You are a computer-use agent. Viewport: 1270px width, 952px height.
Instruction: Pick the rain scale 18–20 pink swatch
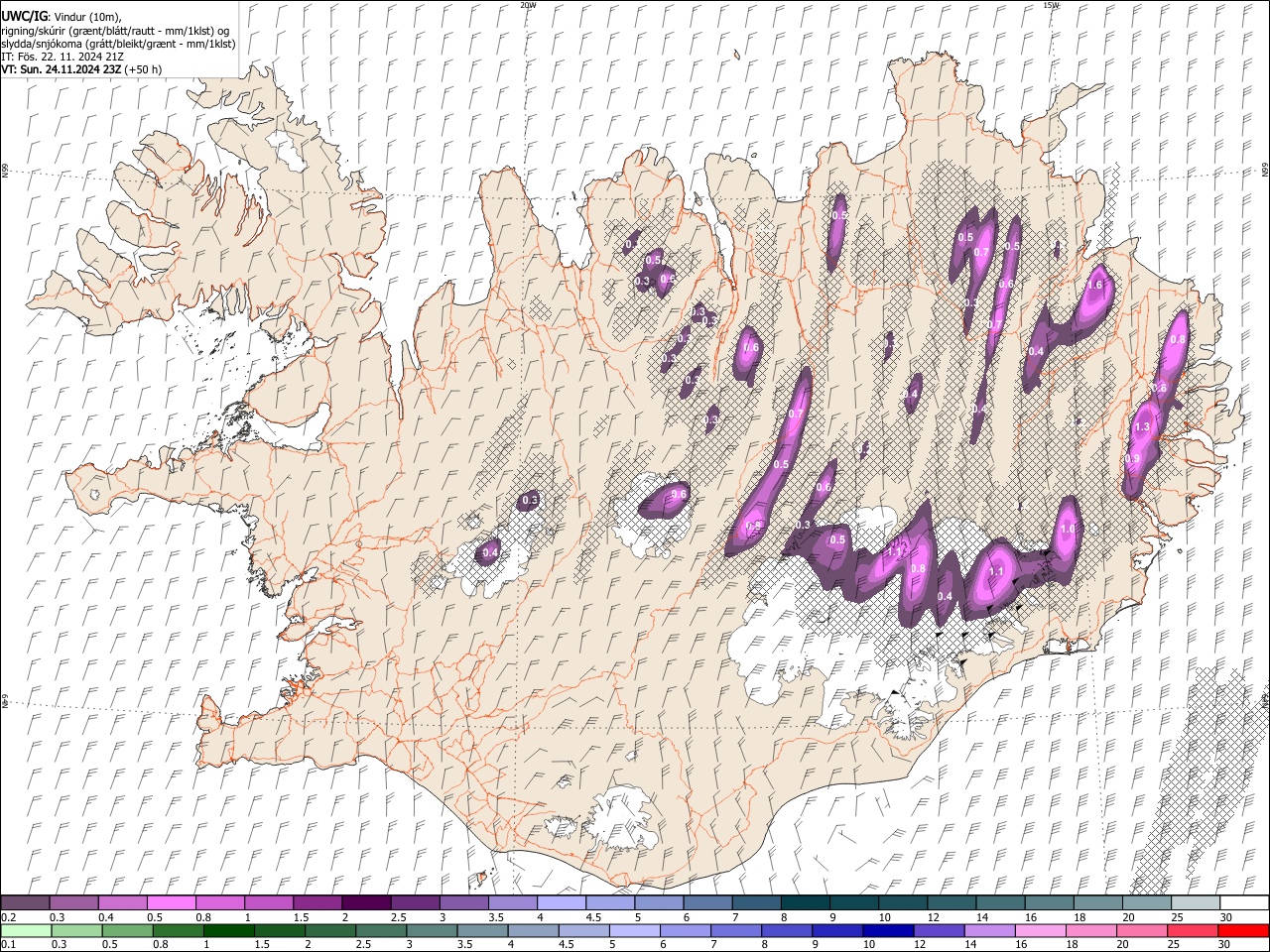tap(1093, 931)
